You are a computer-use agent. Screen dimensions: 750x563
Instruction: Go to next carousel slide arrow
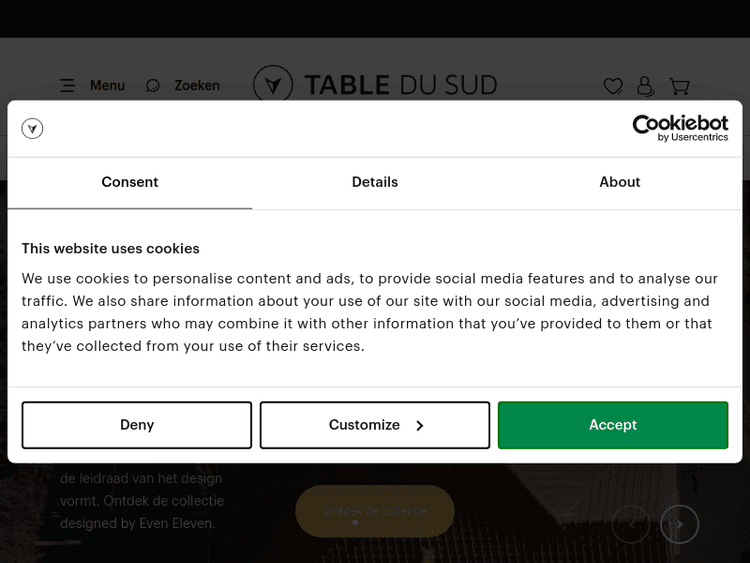point(679,523)
